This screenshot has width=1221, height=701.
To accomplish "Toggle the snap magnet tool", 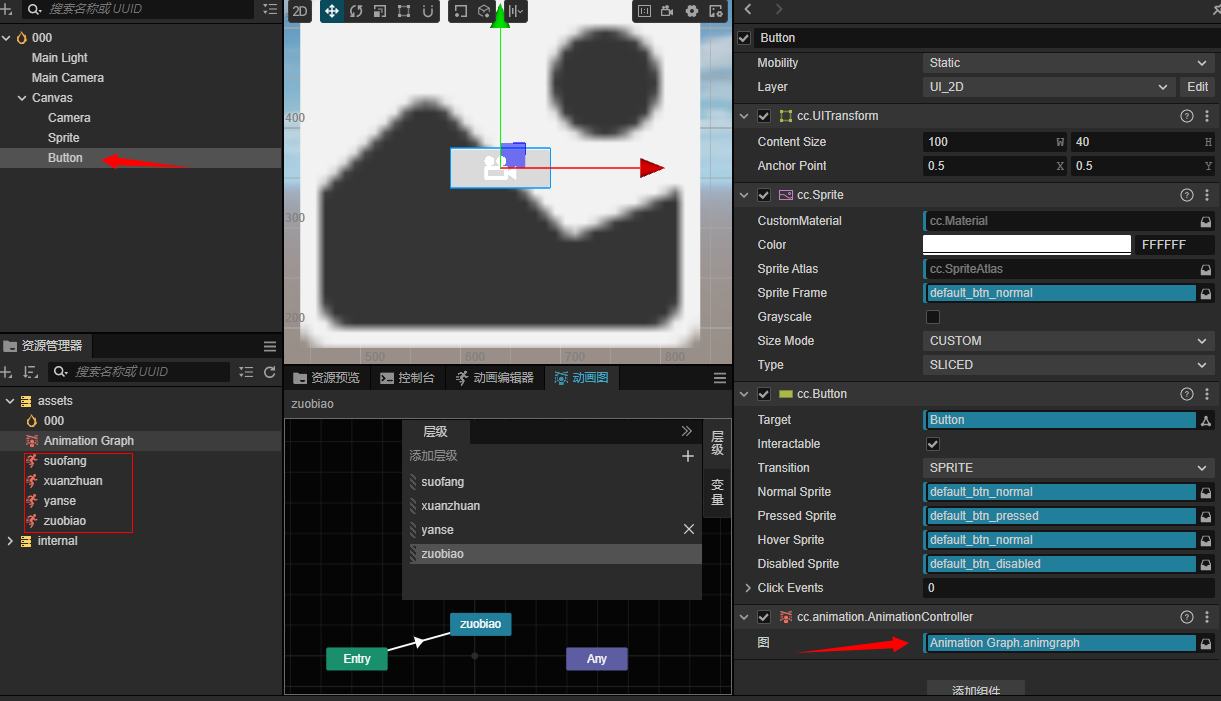I will pos(428,11).
